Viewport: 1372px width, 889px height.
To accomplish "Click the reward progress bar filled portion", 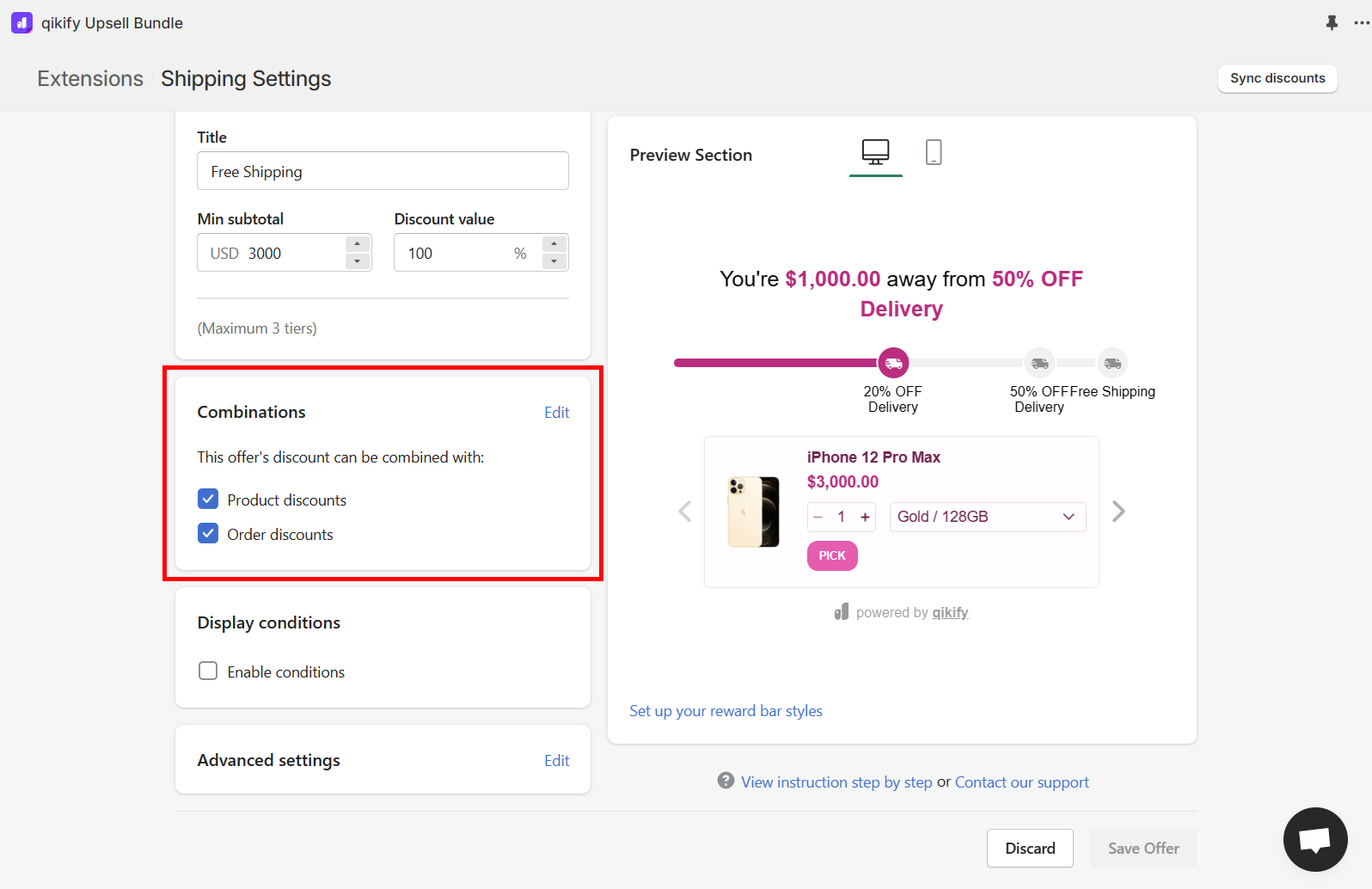I will (776, 363).
